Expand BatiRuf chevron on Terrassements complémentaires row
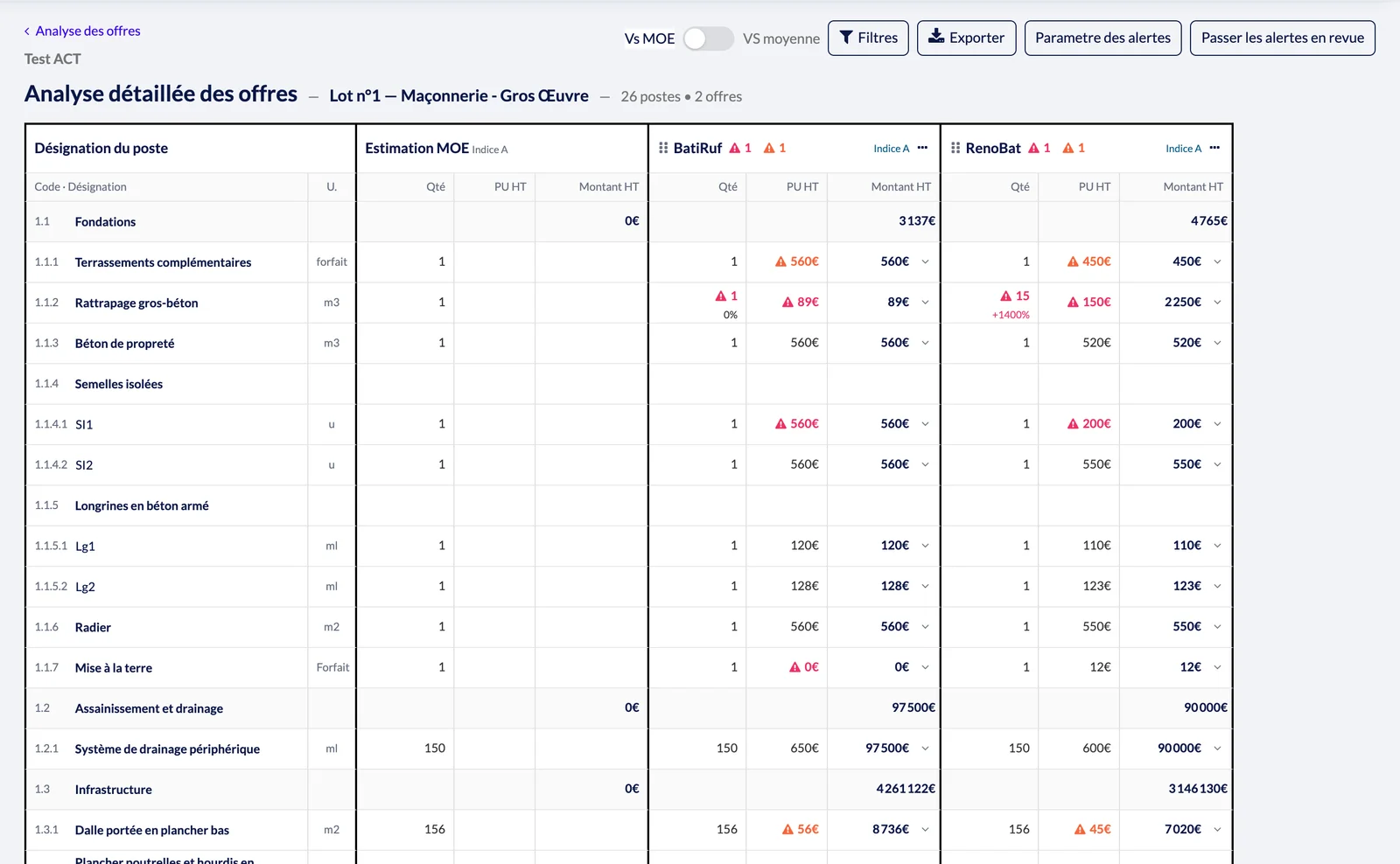 point(925,261)
